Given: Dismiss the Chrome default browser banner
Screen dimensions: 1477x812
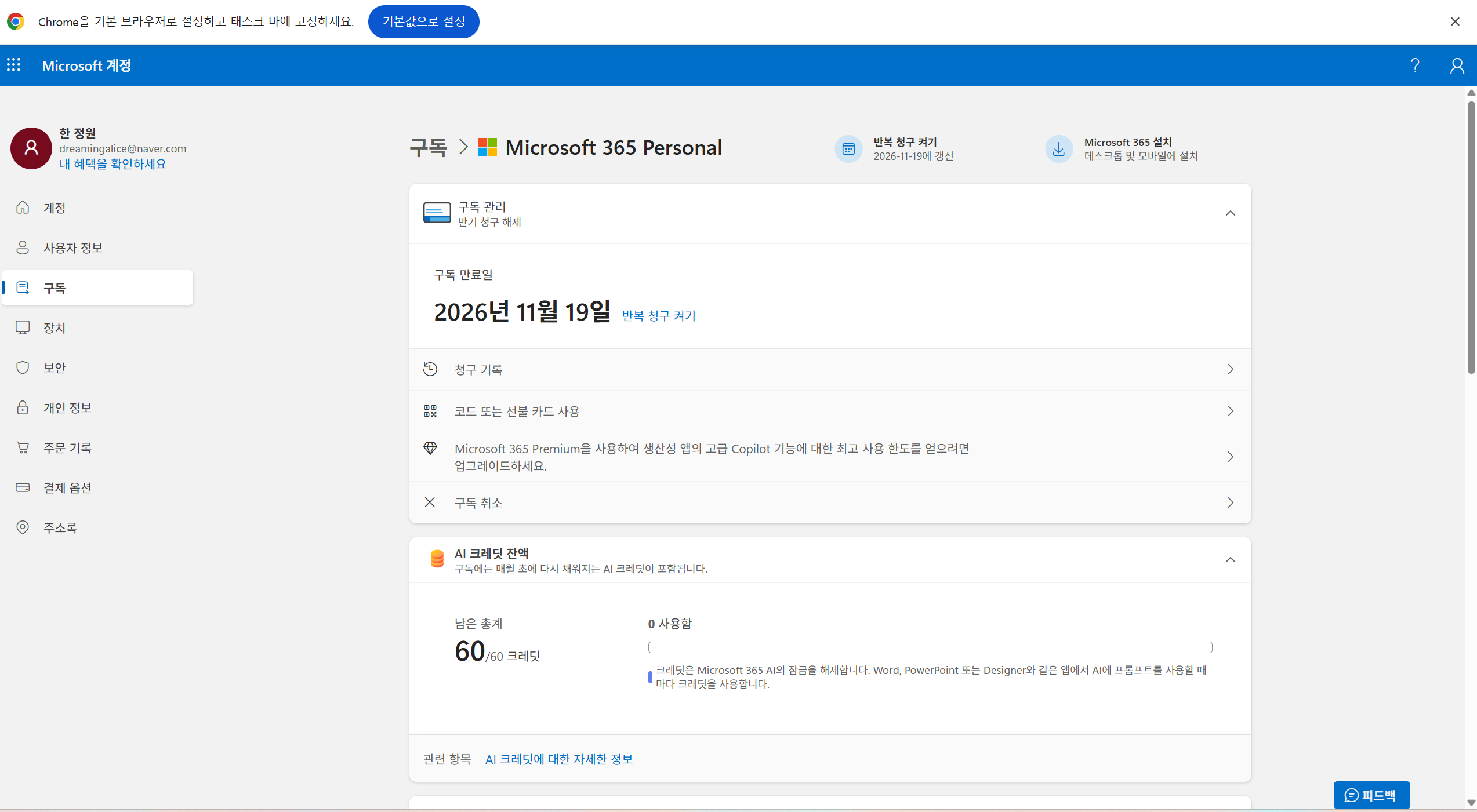Looking at the screenshot, I should pos(1455,21).
